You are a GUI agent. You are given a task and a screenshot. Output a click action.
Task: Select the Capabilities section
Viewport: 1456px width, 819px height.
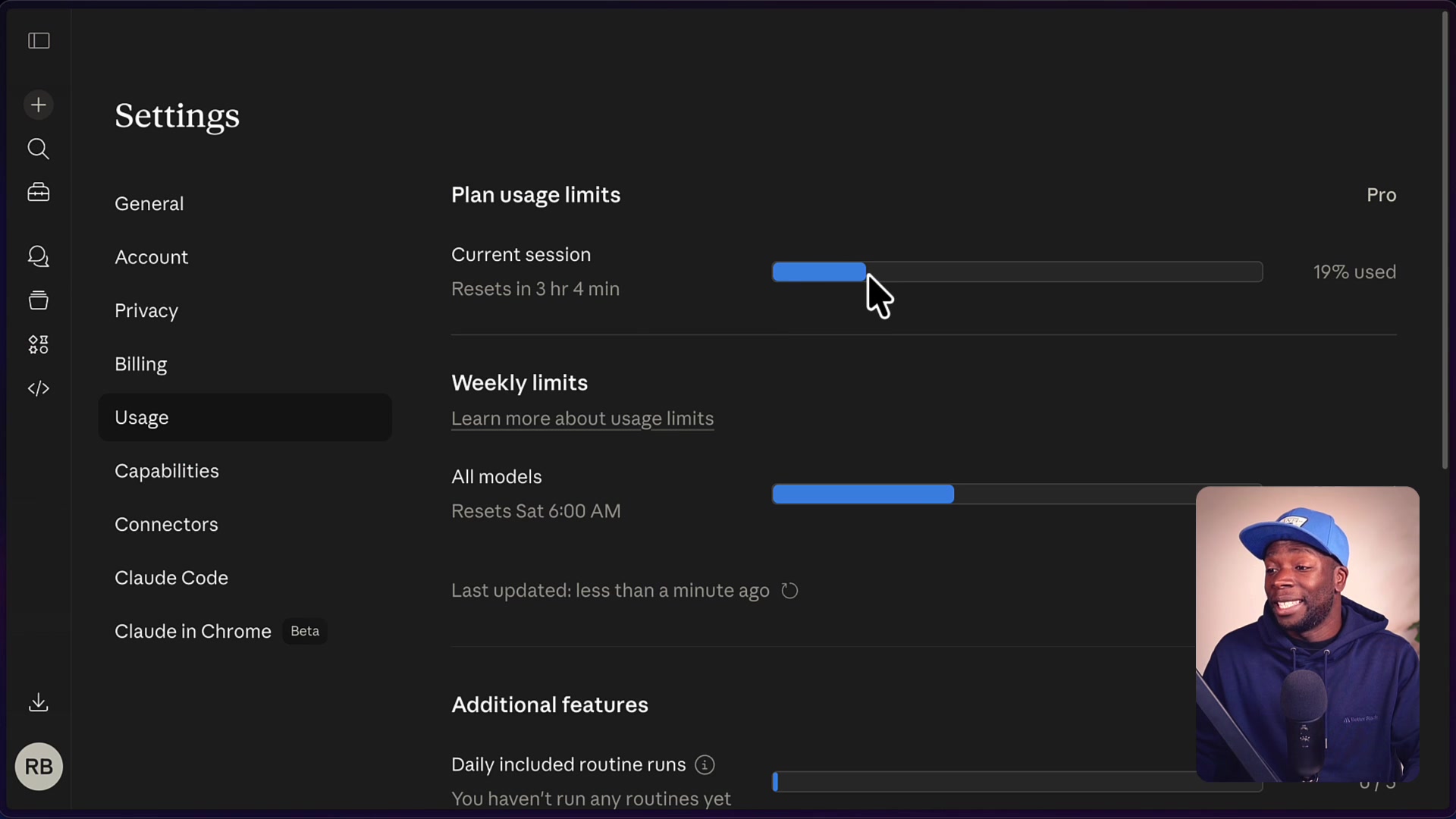click(x=166, y=471)
